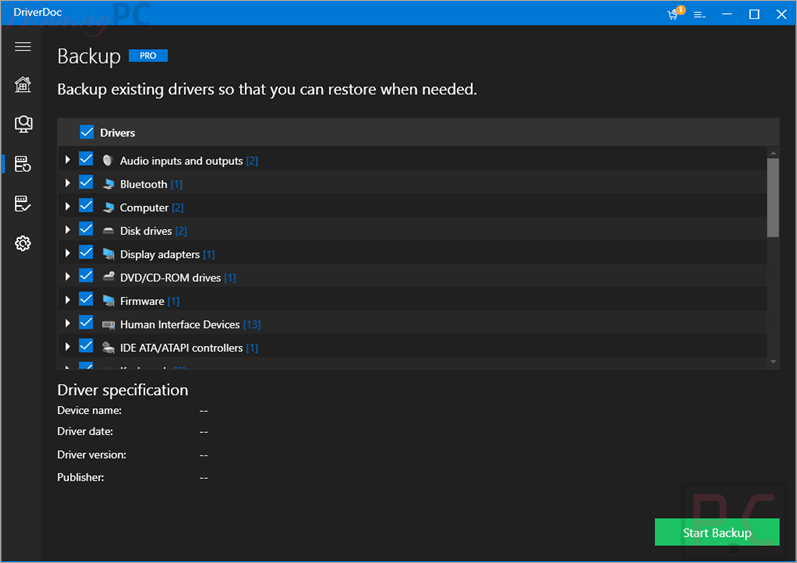Open the title bar options menu icon

click(700, 15)
